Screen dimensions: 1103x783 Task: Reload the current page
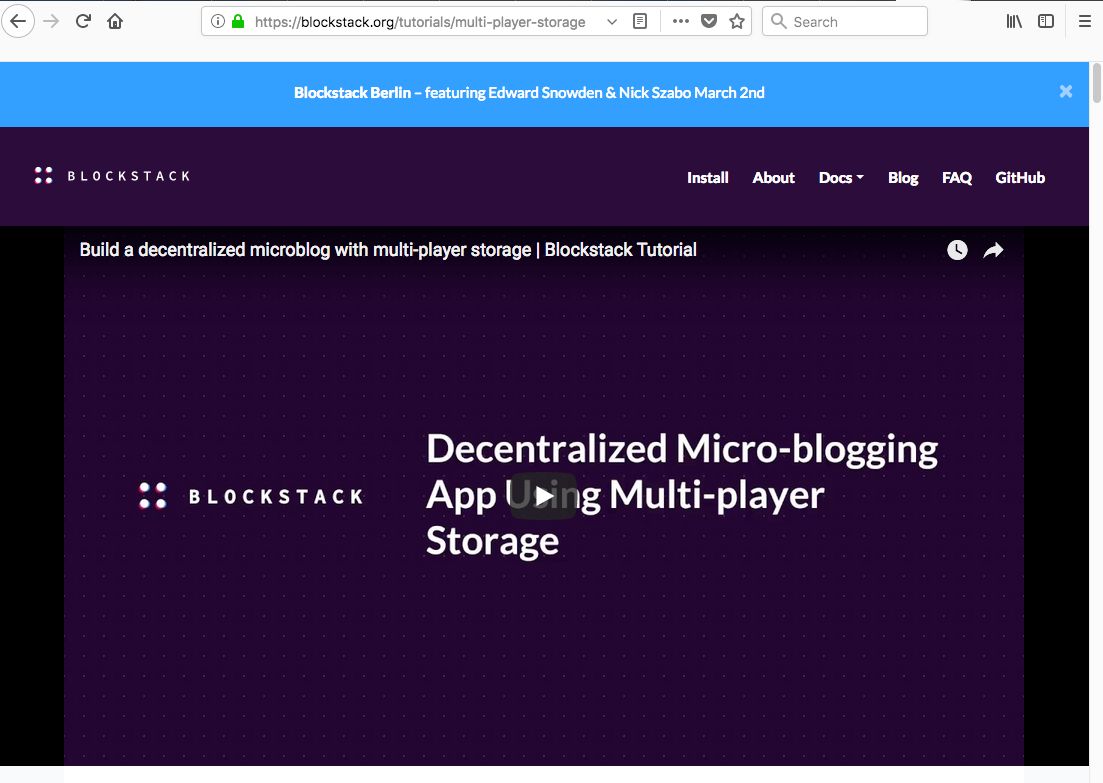(x=83, y=21)
